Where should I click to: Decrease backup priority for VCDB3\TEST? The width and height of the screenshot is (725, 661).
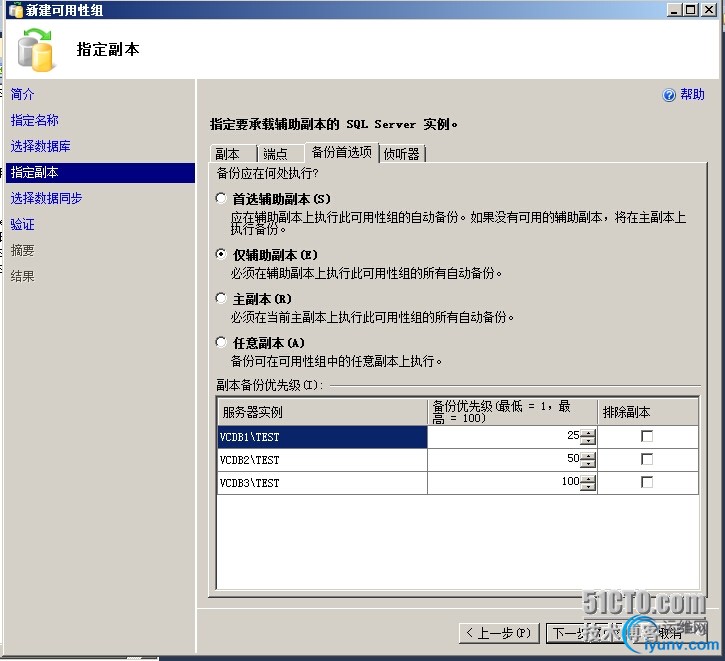tap(588, 487)
